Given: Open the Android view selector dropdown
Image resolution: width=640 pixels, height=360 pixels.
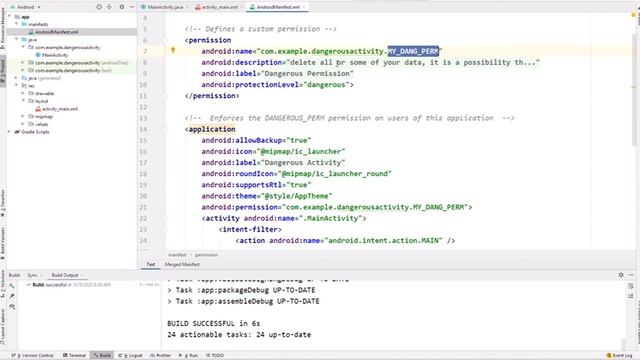Looking at the screenshot, I should 25,7.
